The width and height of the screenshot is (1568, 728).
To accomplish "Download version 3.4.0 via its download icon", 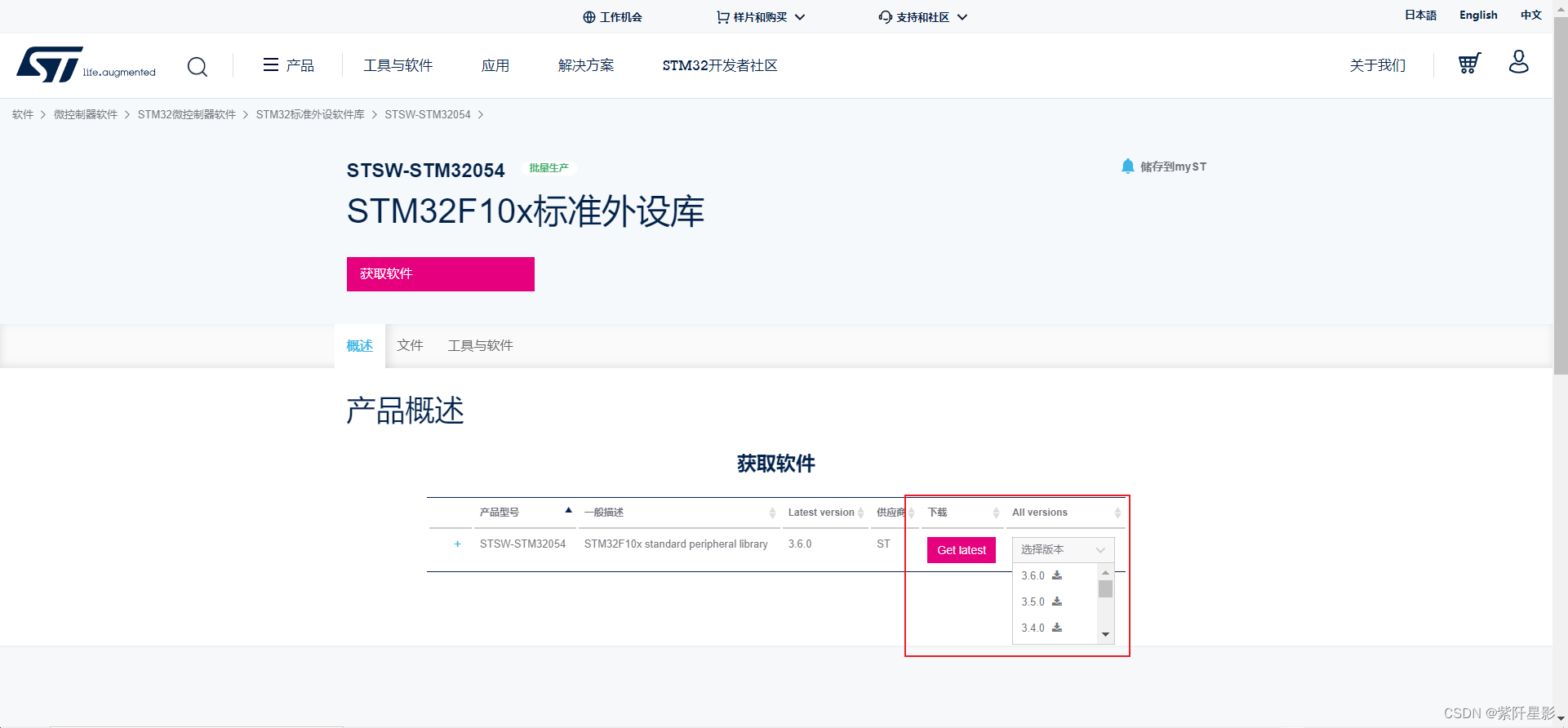I will [x=1057, y=628].
